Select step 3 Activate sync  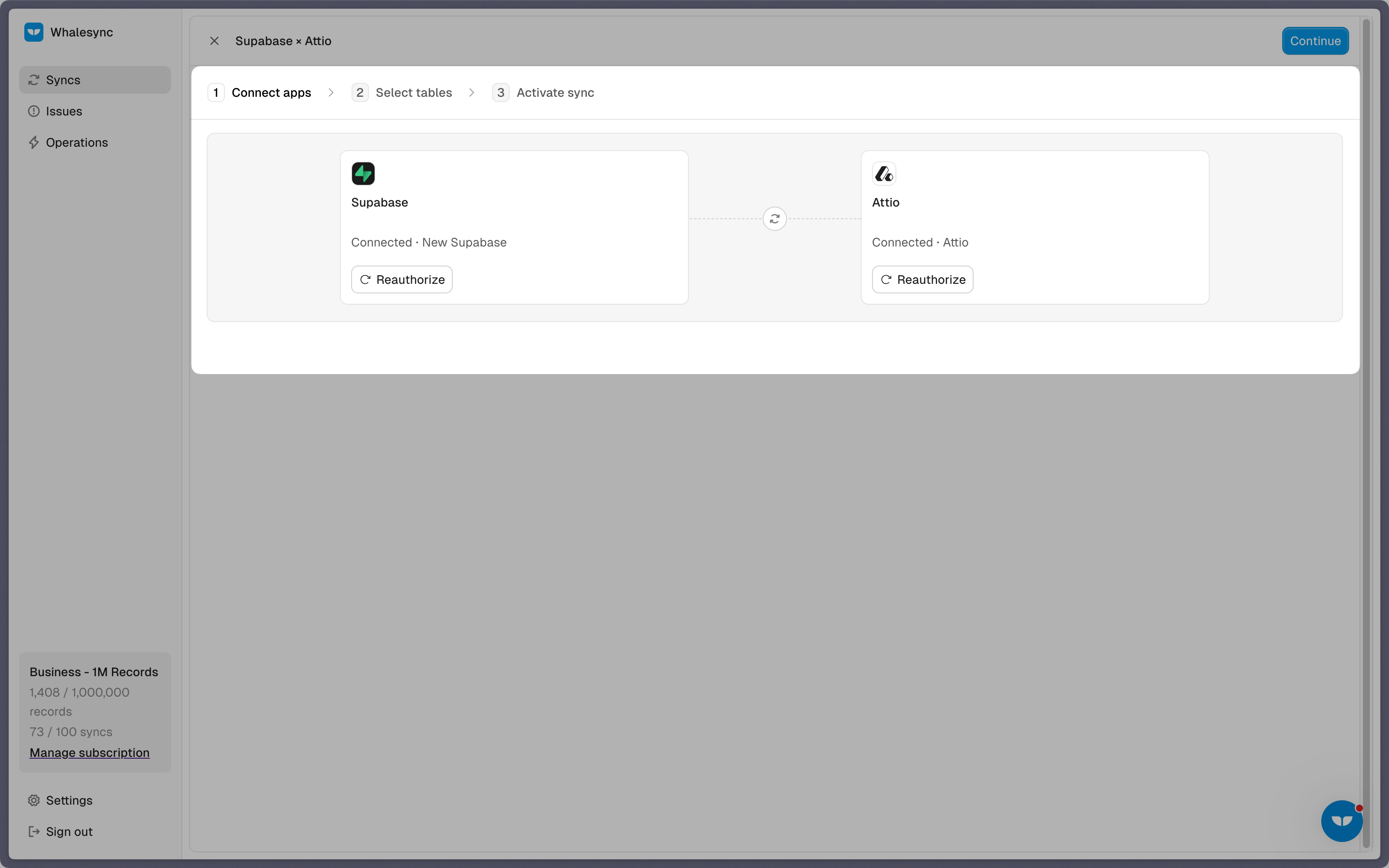543,92
